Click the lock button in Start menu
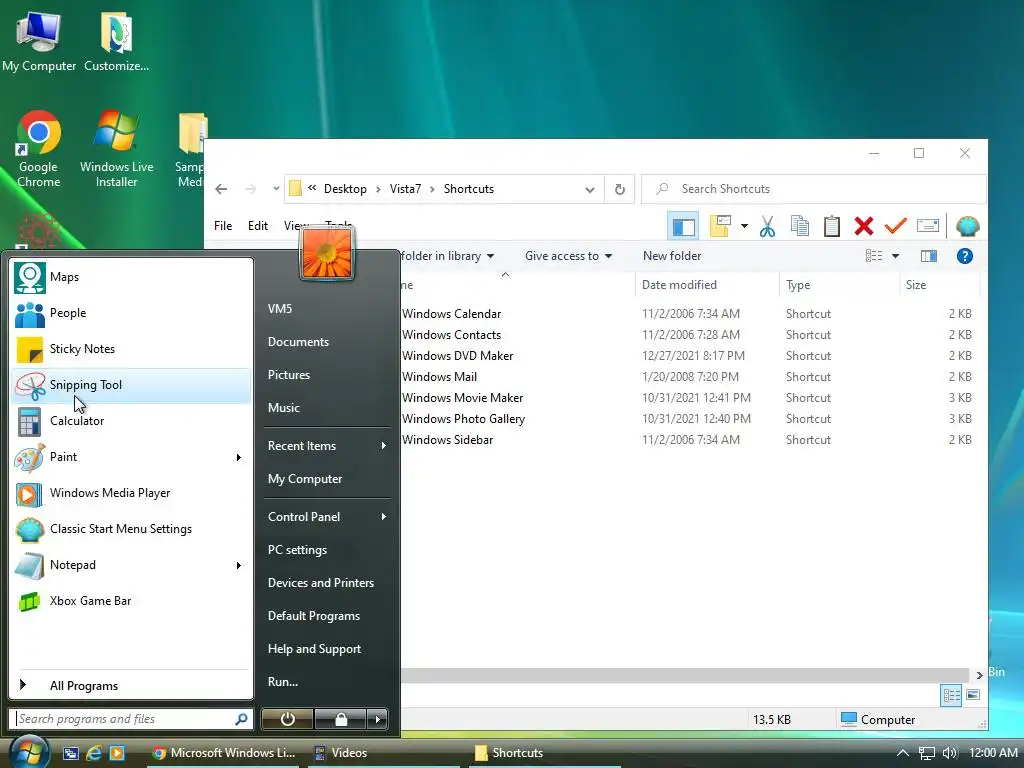This screenshot has width=1024, height=768. coord(341,719)
